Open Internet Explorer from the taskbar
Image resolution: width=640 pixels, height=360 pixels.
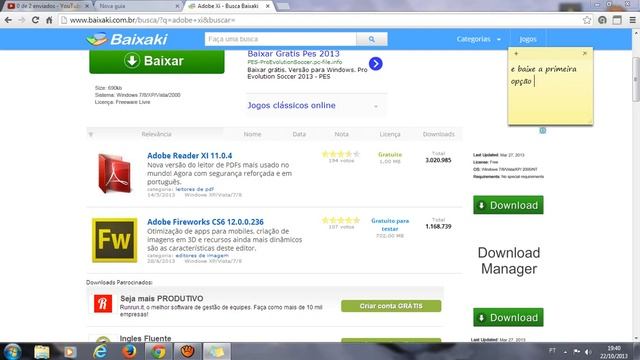(x=100, y=351)
